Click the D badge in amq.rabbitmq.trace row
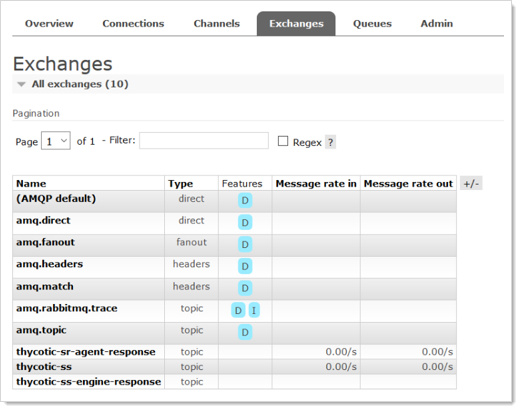This screenshot has width=520, height=410. tap(238, 310)
